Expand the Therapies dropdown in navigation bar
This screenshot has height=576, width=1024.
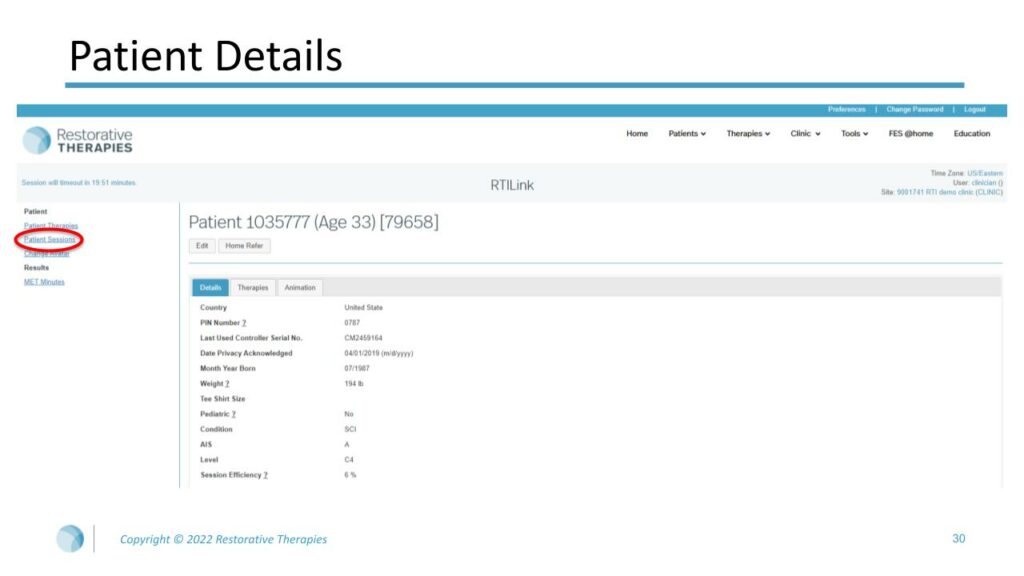(x=748, y=134)
